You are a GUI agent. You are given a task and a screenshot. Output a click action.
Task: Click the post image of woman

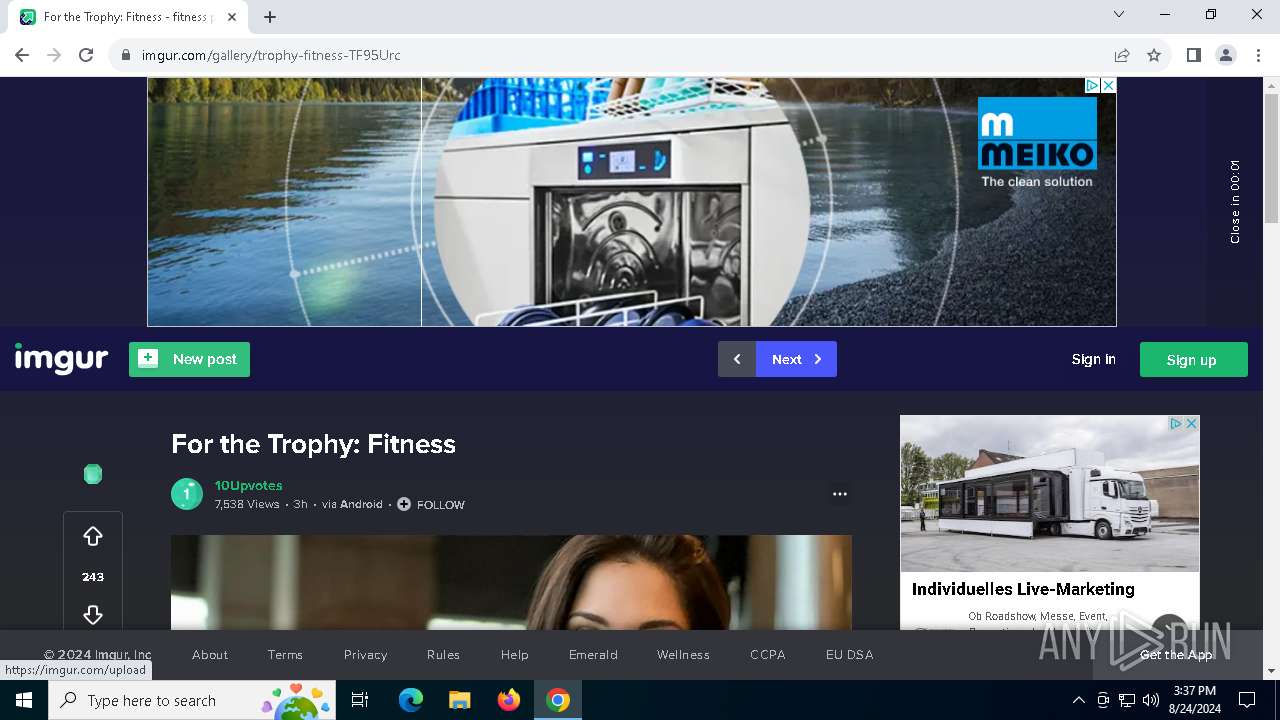coord(511,582)
